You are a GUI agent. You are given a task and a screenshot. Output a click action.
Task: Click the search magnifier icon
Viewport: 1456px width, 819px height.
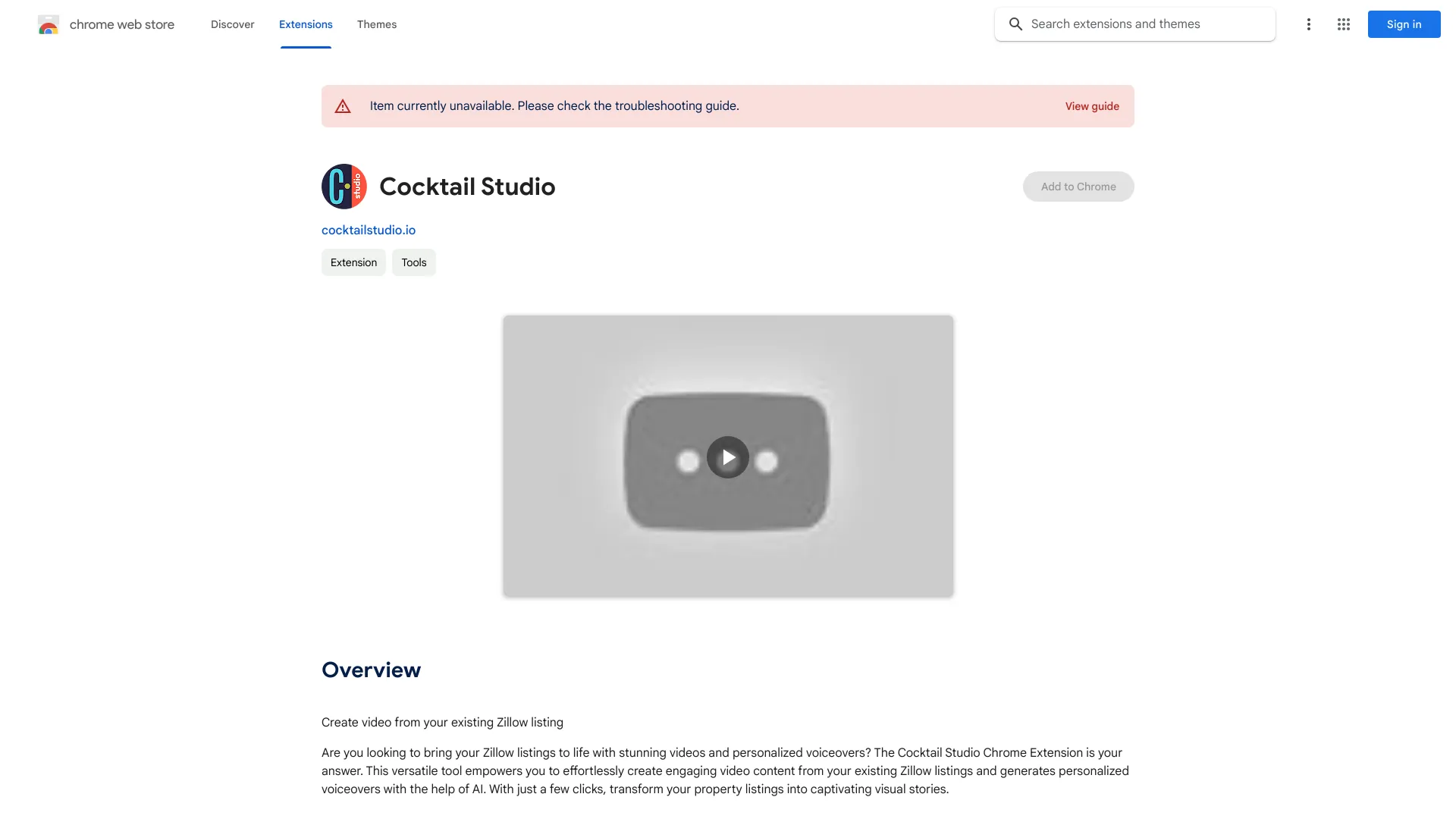pyautogui.click(x=1015, y=24)
